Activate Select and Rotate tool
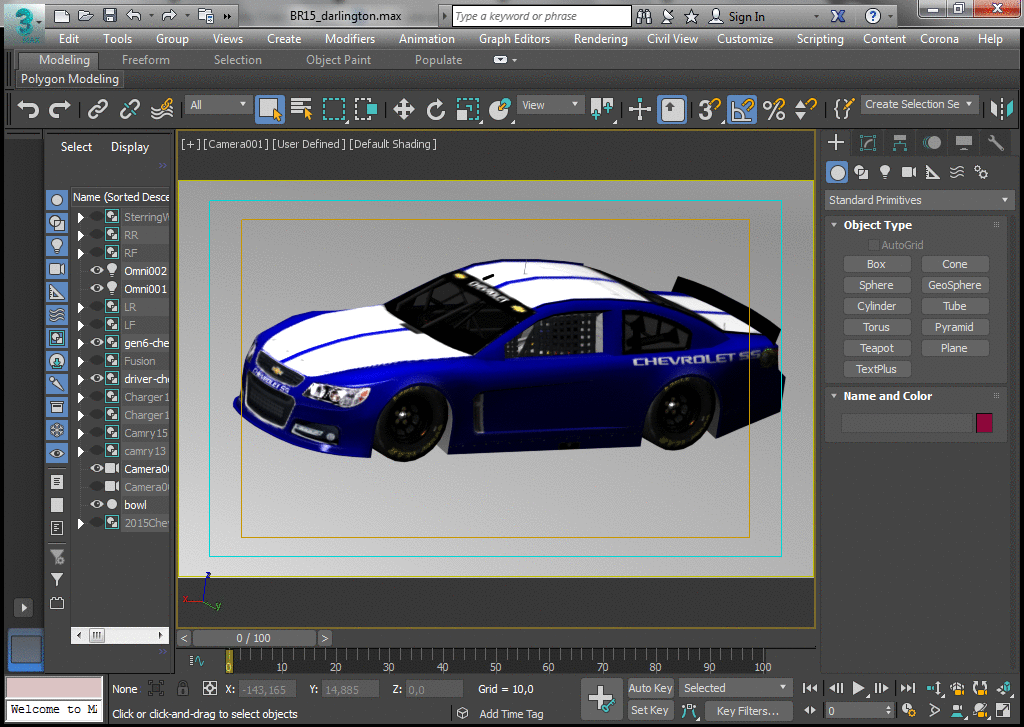The height and width of the screenshot is (727, 1024). [436, 108]
